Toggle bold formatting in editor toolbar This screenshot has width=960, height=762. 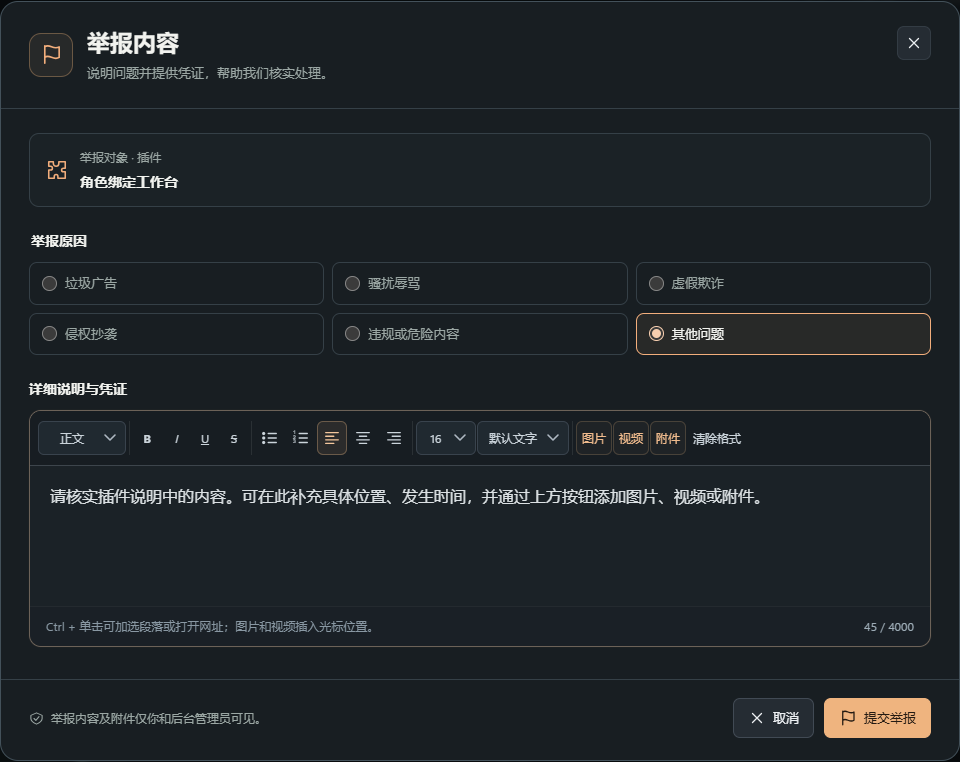point(147,438)
